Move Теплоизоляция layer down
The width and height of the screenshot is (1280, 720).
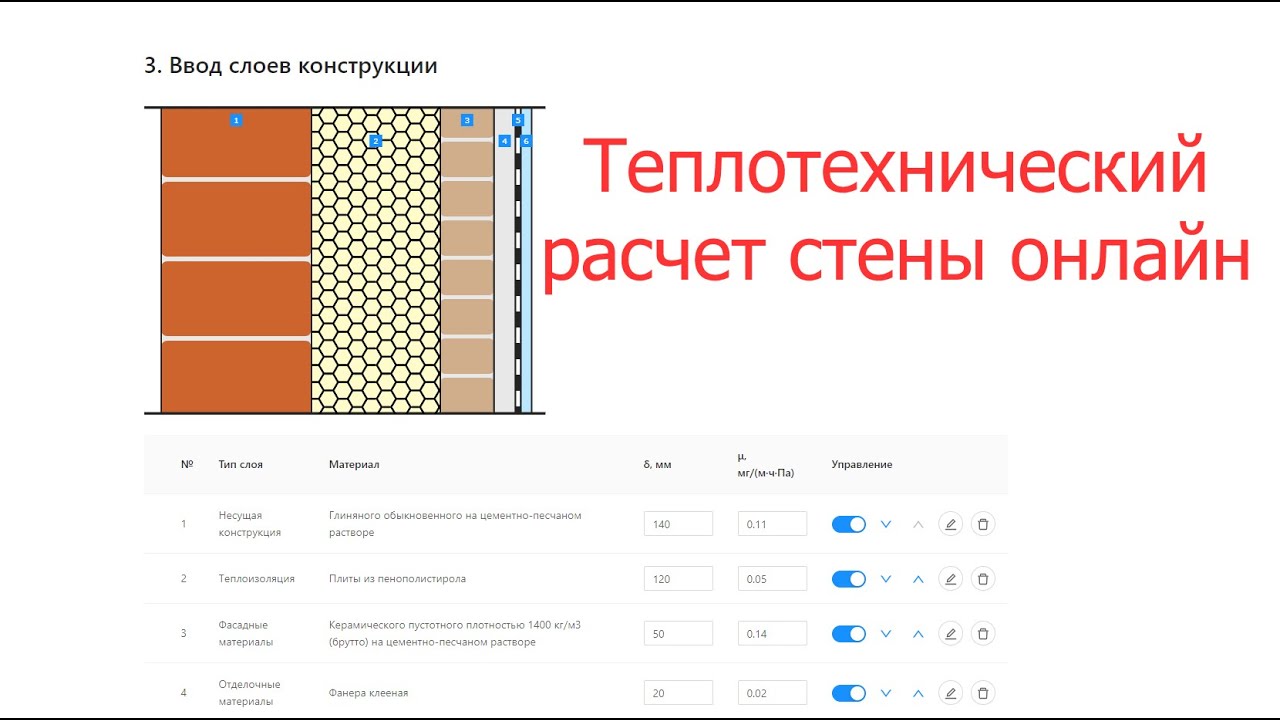click(x=885, y=579)
